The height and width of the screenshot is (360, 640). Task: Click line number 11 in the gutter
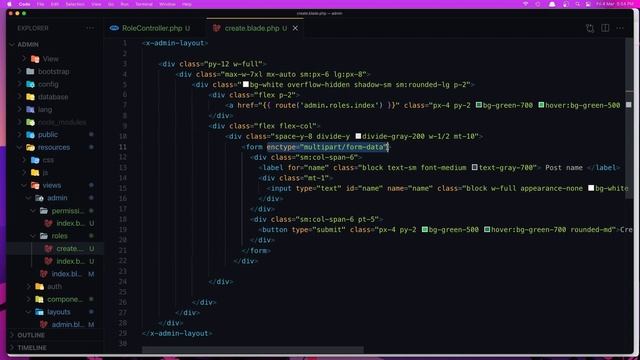[x=123, y=147]
